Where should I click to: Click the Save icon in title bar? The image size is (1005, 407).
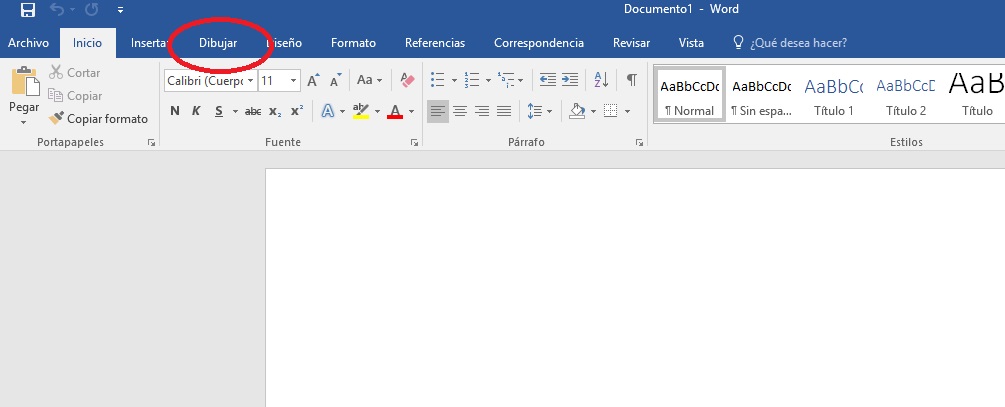pos(27,11)
